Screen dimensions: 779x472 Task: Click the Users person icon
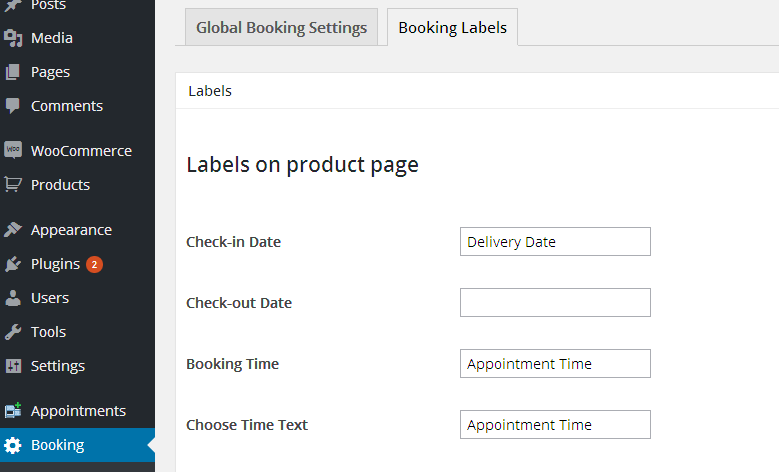(13, 298)
